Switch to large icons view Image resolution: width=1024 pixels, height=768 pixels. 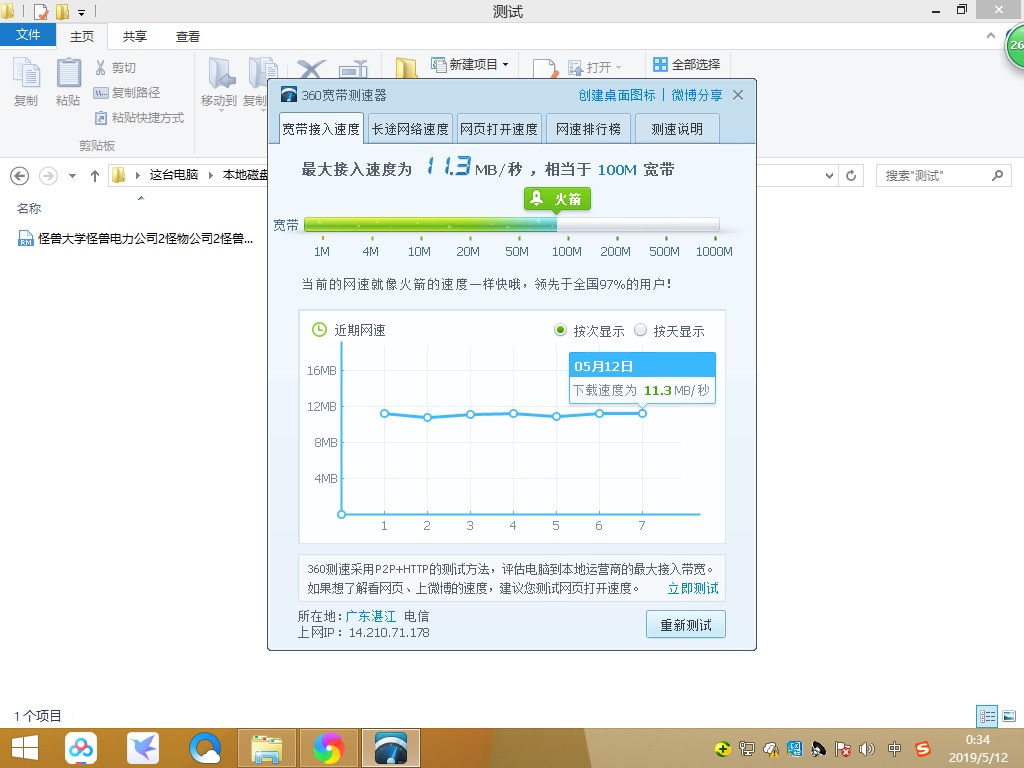coord(1009,716)
